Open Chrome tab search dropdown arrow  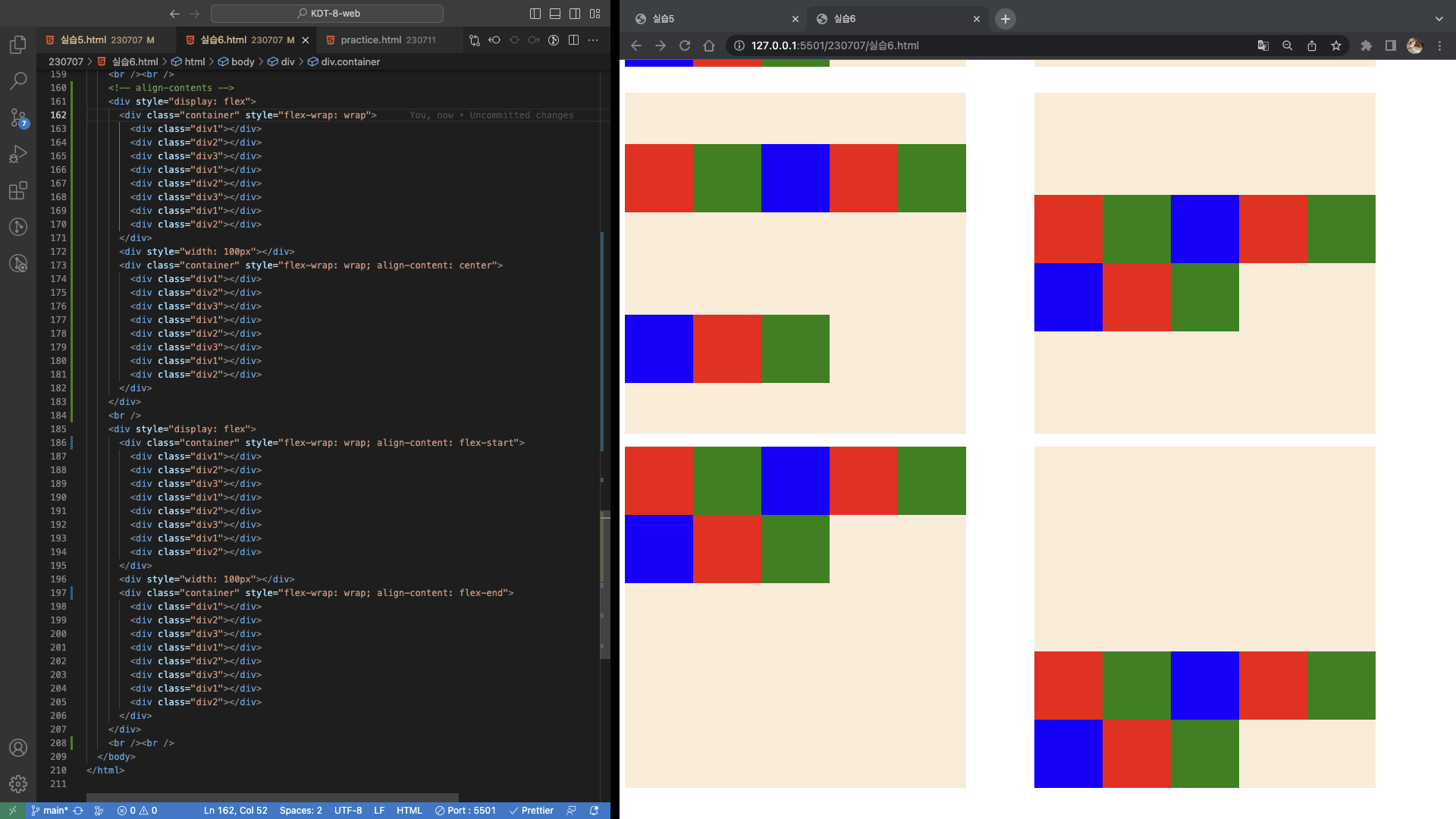pyautogui.click(x=1439, y=19)
